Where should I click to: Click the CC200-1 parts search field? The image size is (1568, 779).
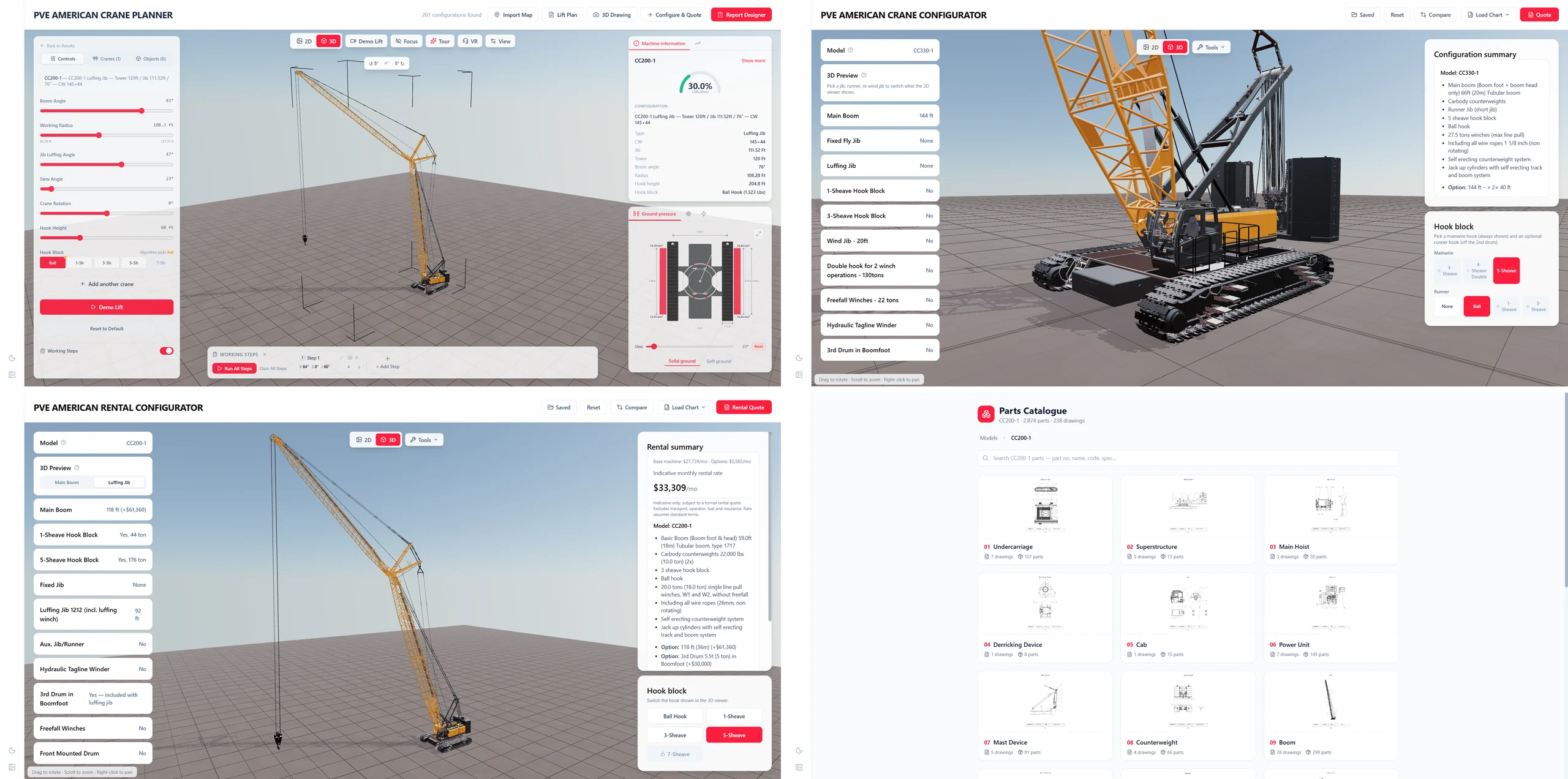pyautogui.click(x=1188, y=458)
